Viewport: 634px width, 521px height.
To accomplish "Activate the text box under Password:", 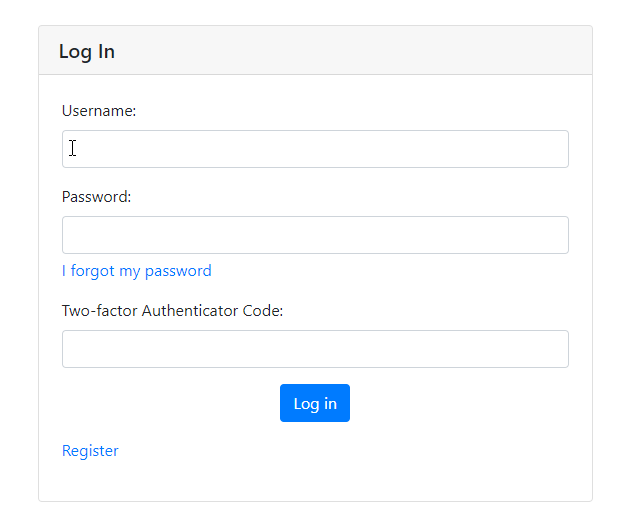I will [x=315, y=235].
